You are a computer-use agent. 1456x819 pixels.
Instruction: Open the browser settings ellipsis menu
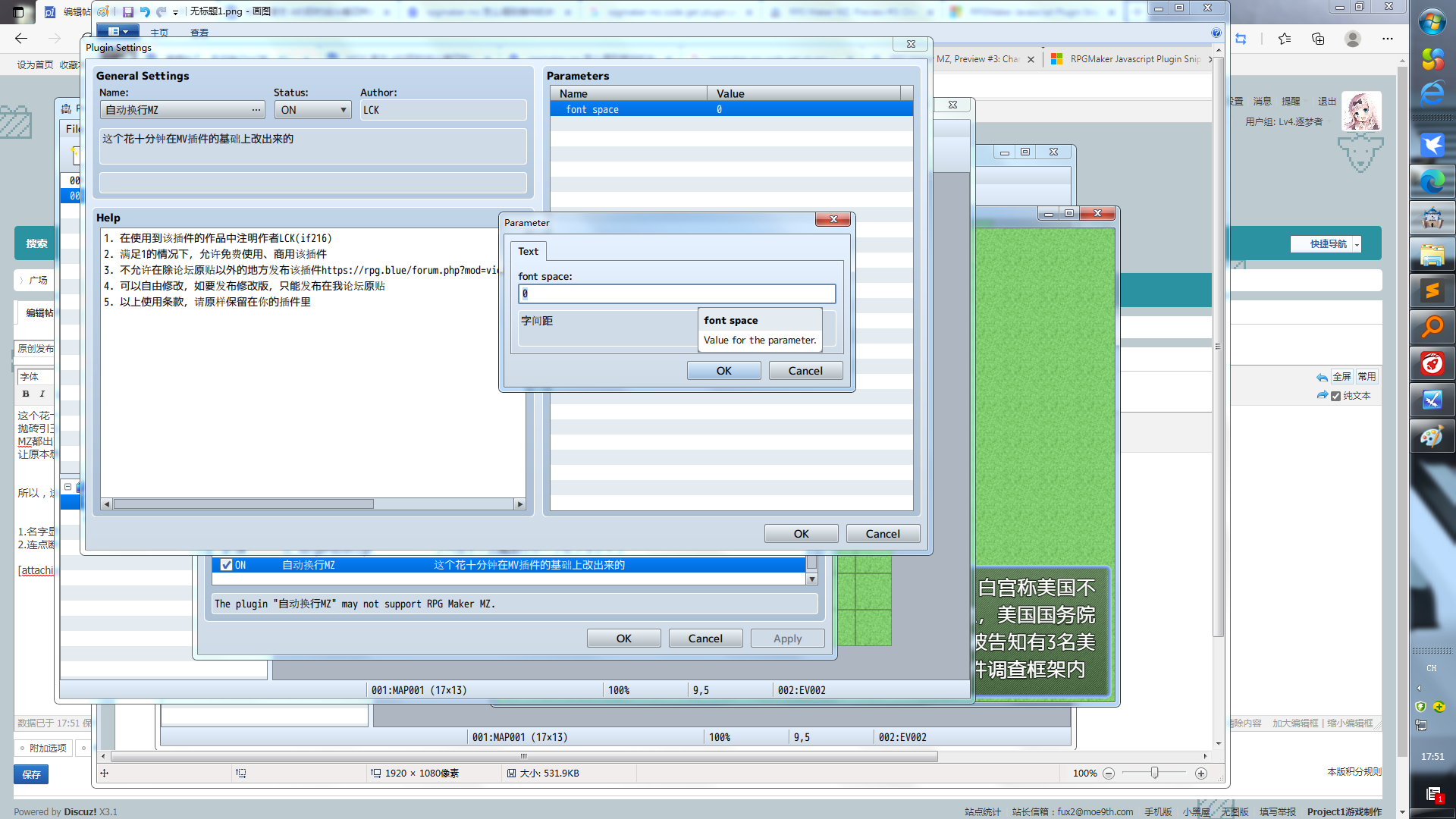[x=1388, y=39]
